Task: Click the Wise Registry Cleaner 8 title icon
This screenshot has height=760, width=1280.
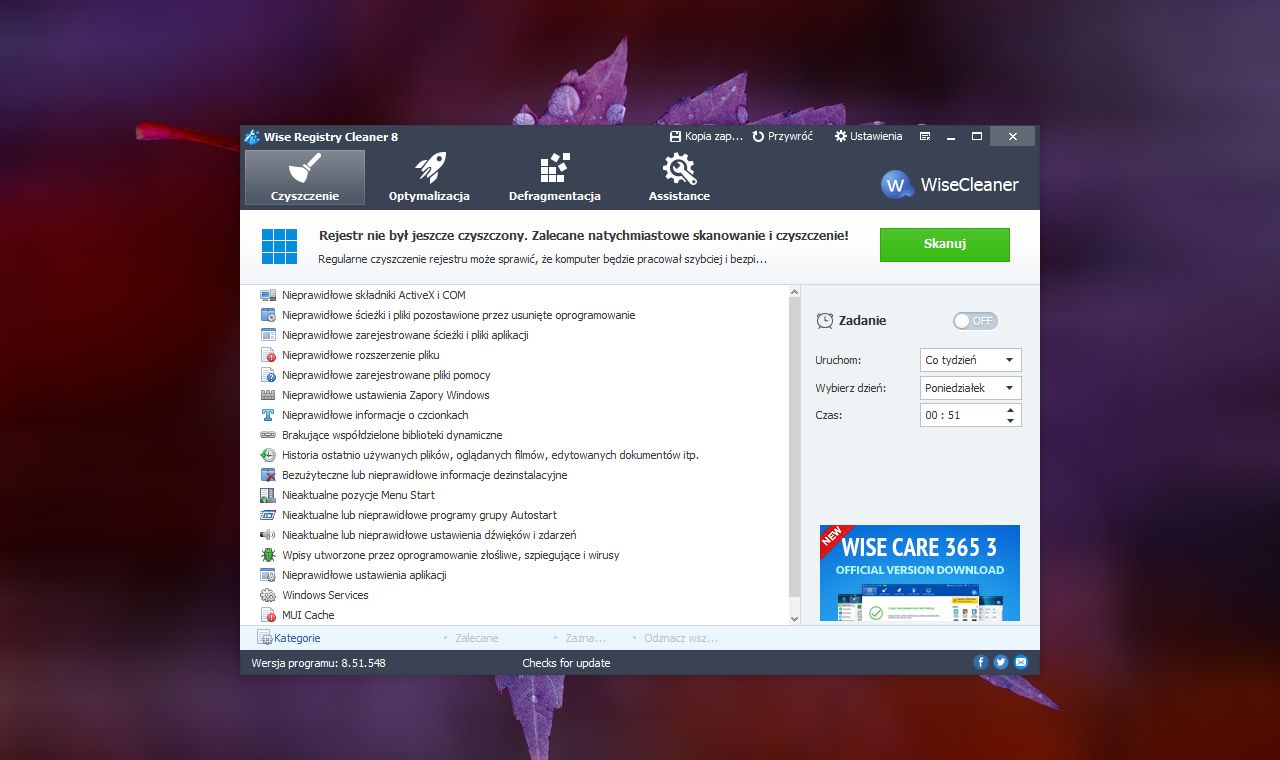Action: tap(252, 137)
